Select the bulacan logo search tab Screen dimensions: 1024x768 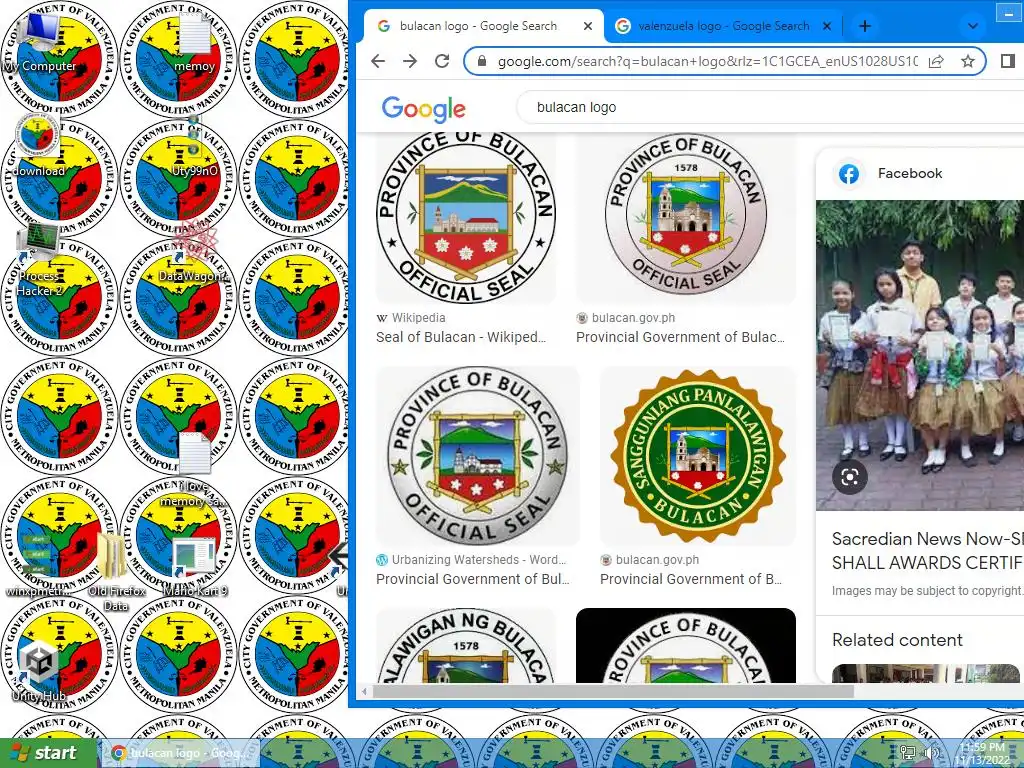point(483,26)
